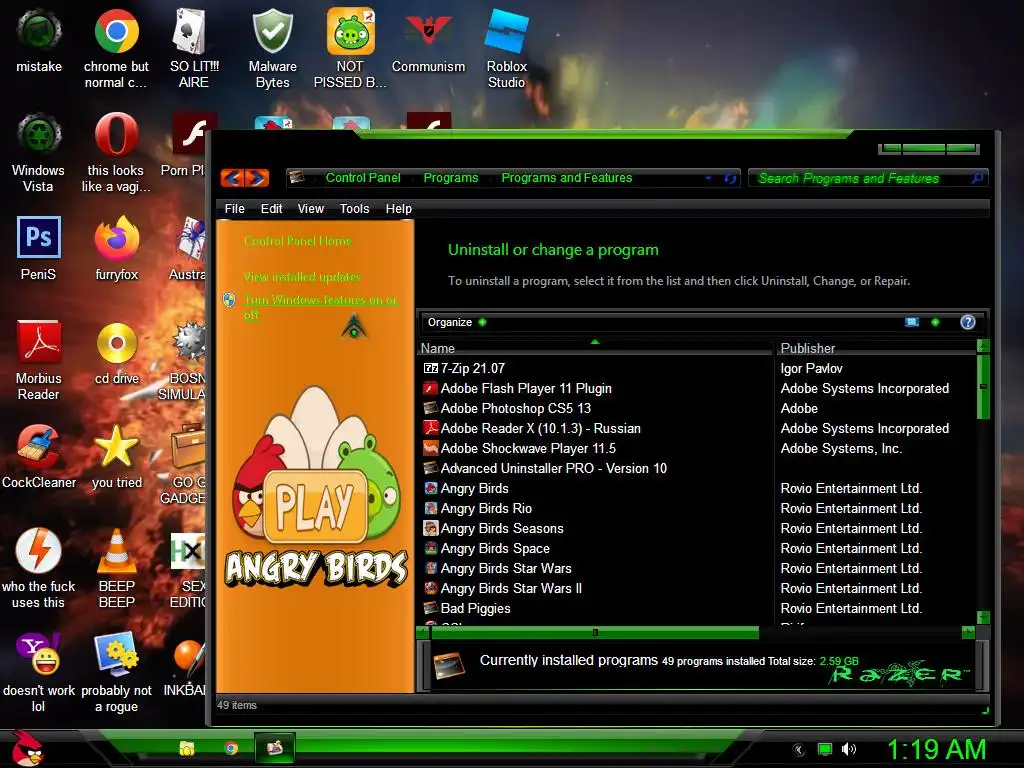The height and width of the screenshot is (768, 1024).
Task: Click the help question mark button
Action: click(x=968, y=322)
